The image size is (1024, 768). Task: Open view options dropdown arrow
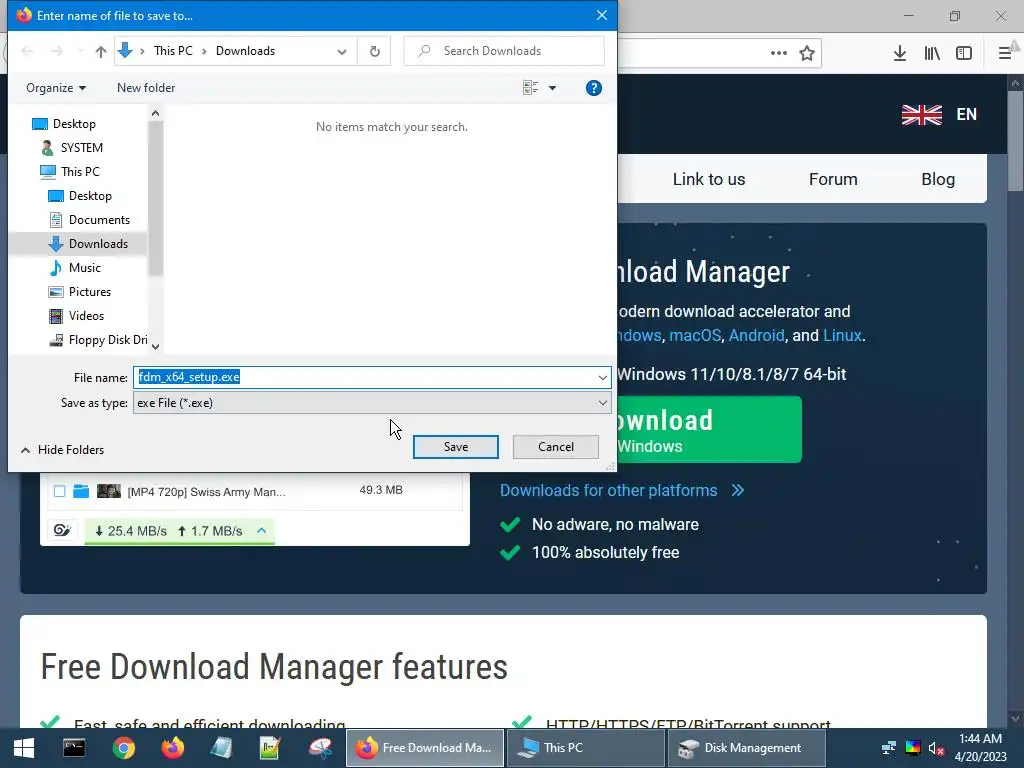(x=552, y=88)
